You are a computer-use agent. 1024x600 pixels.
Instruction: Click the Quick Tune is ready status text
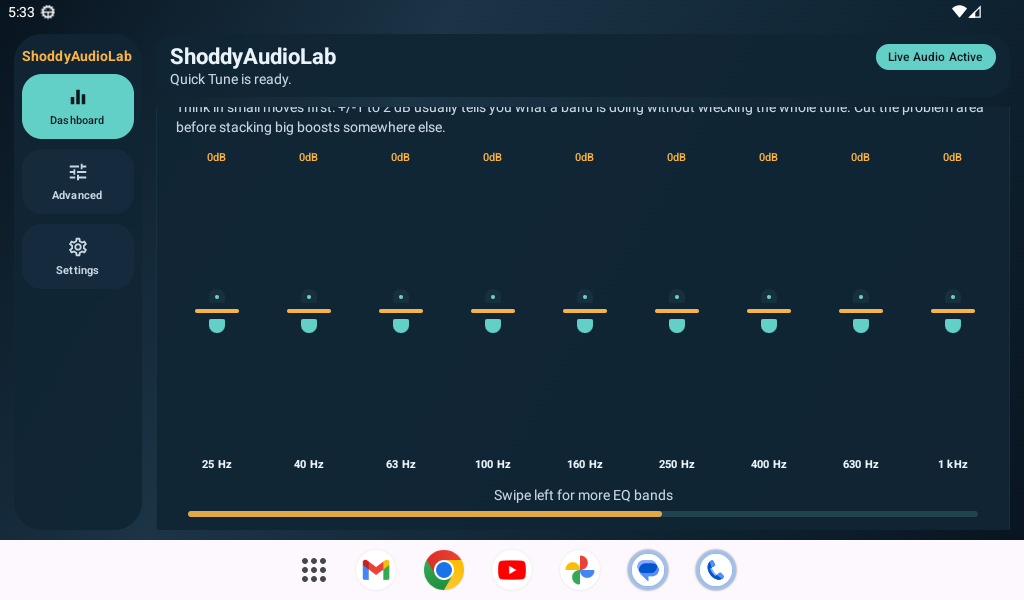(231, 80)
